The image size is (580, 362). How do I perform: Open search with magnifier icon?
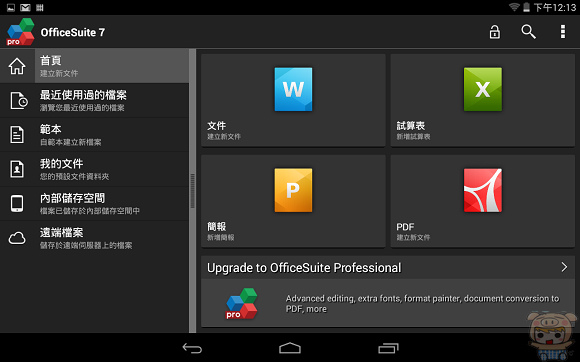(529, 32)
